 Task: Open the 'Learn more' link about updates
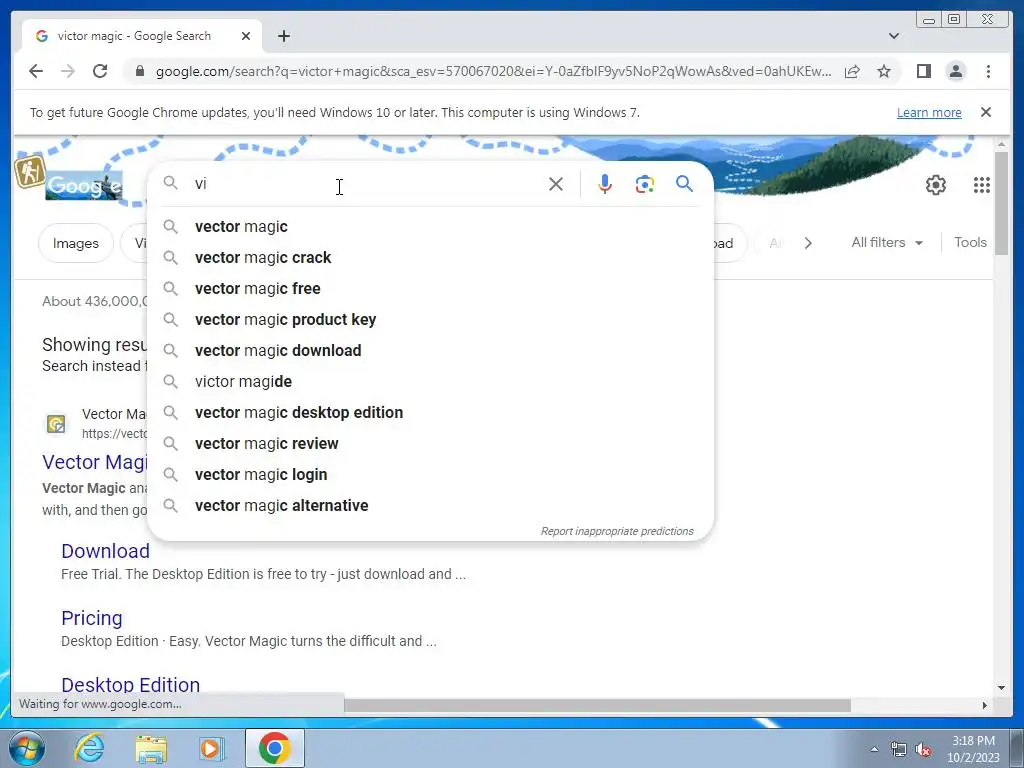point(929,112)
